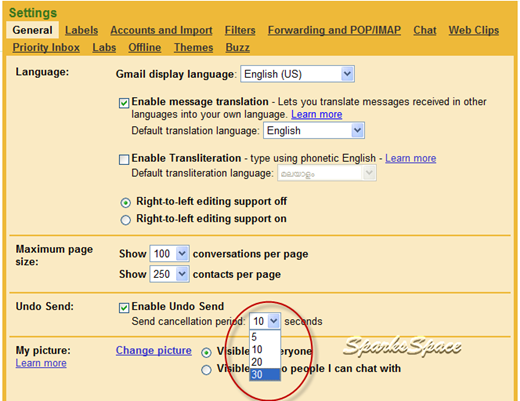Expand Gmail display language dropdown
520x401 pixels.
tap(297, 74)
